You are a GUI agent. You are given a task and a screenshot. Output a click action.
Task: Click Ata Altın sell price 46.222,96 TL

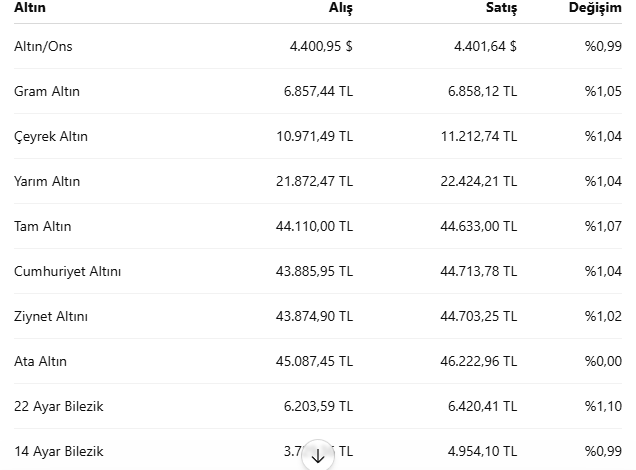479,361
